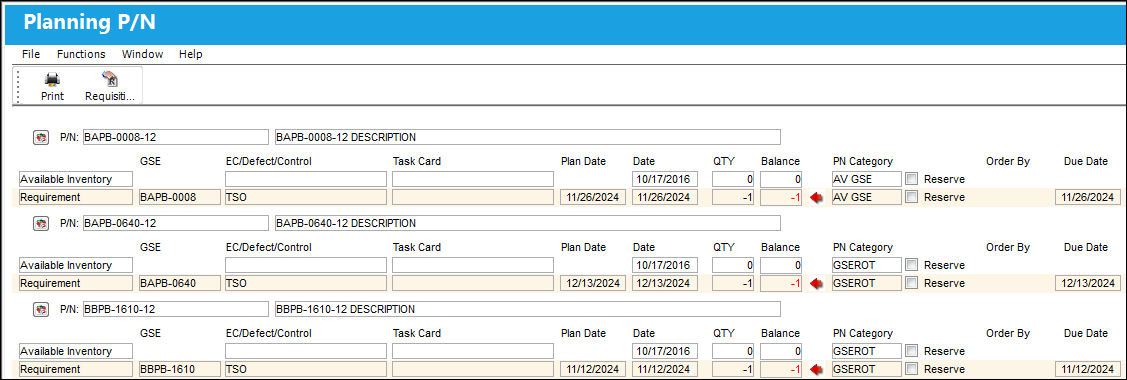The height and width of the screenshot is (380, 1127).
Task: Click the part icon beside P/N BAPB-0008-12
Action: pos(42,137)
